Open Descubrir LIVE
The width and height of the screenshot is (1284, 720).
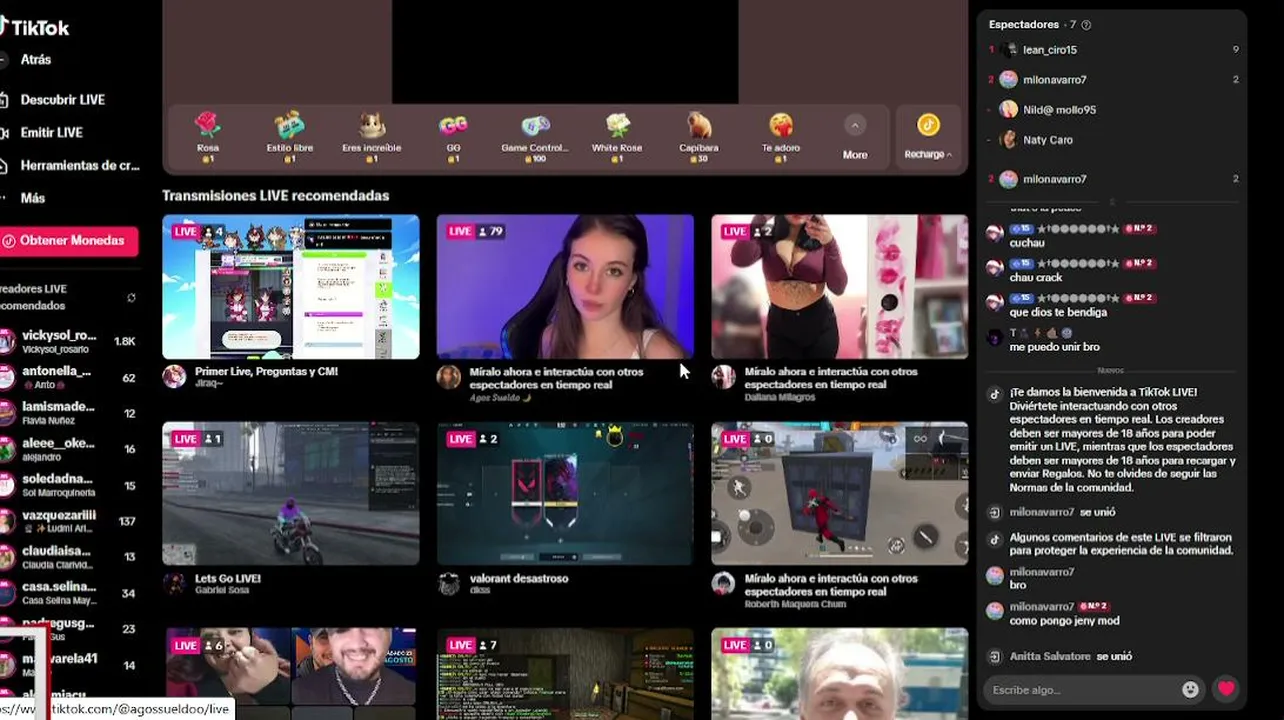pos(54,100)
